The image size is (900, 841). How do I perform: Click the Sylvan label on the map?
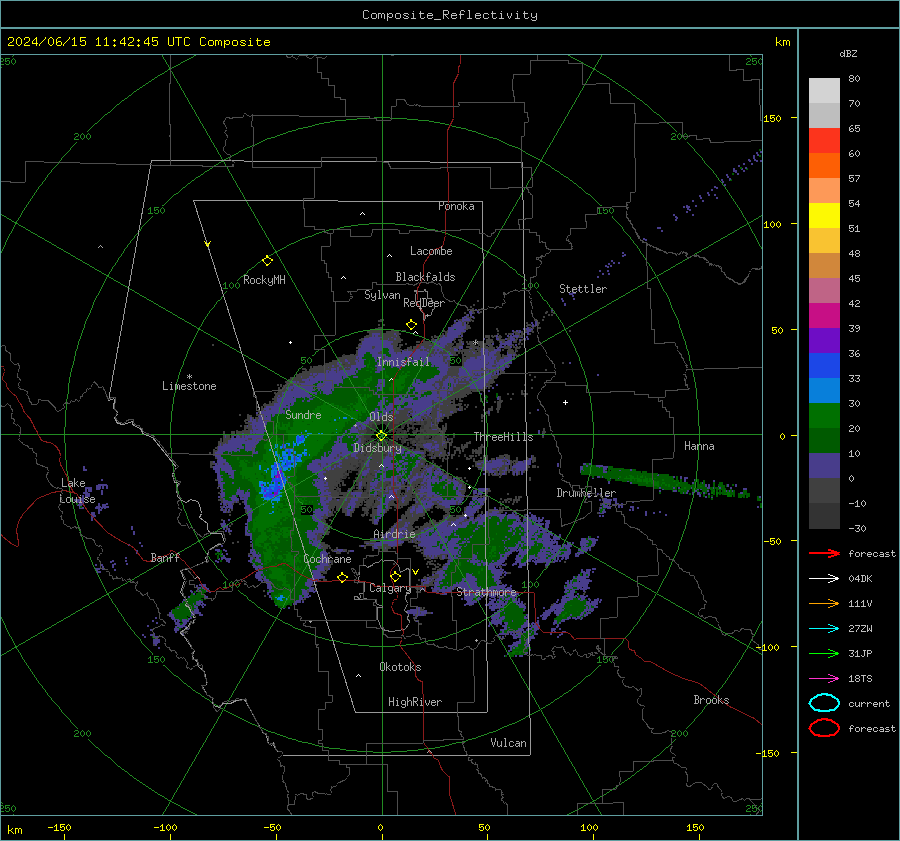[x=382, y=295]
